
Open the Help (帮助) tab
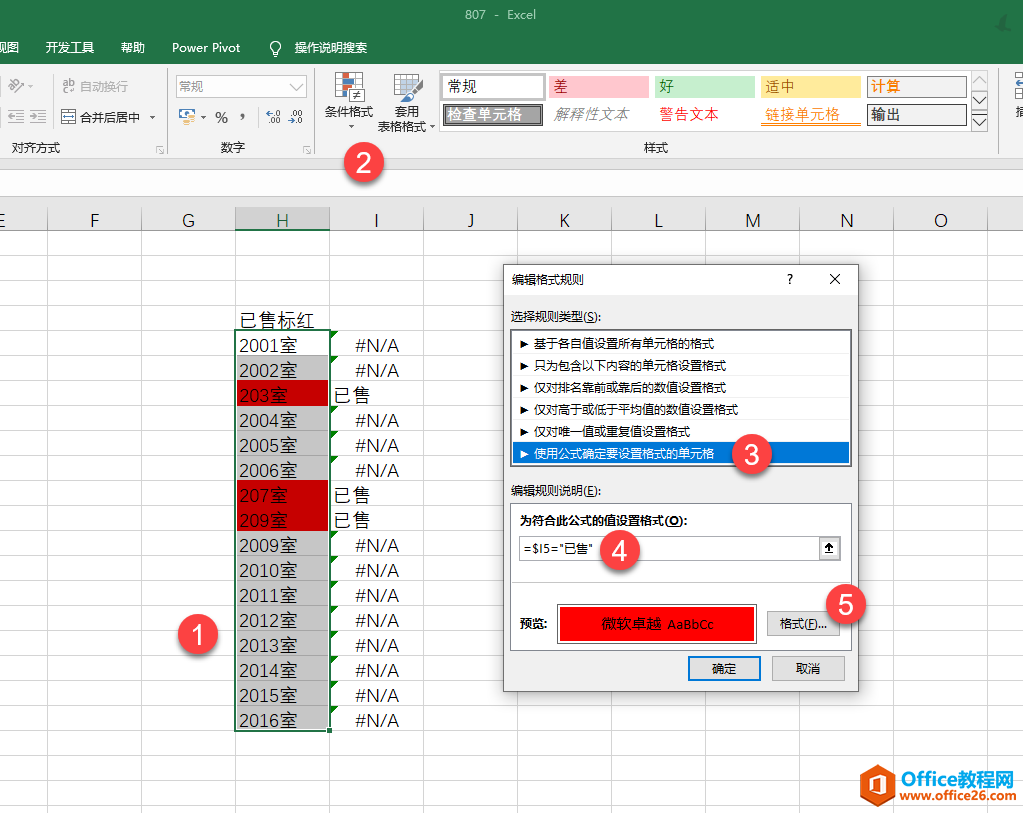point(132,48)
